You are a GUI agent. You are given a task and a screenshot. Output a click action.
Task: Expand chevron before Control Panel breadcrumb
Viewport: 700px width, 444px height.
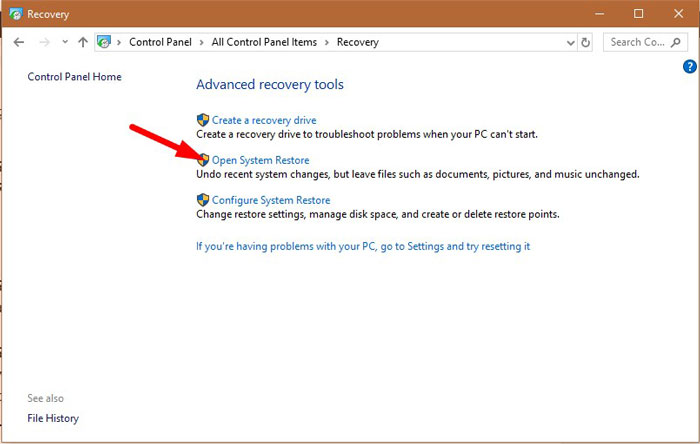[x=119, y=42]
